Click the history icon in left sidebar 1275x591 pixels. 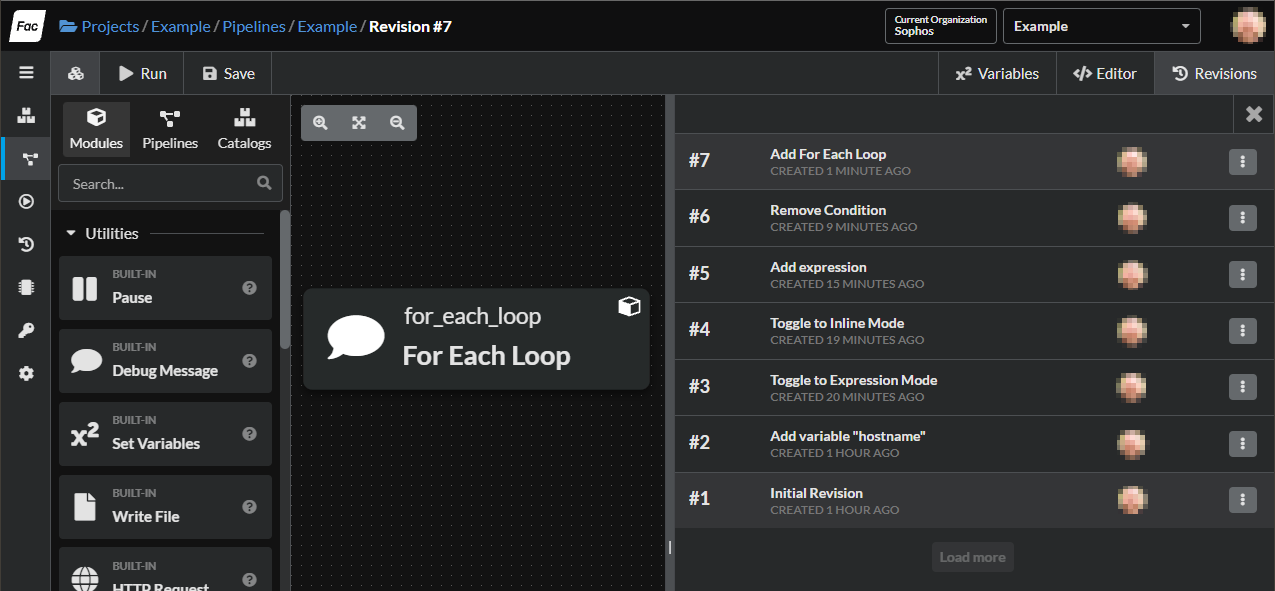coord(27,245)
